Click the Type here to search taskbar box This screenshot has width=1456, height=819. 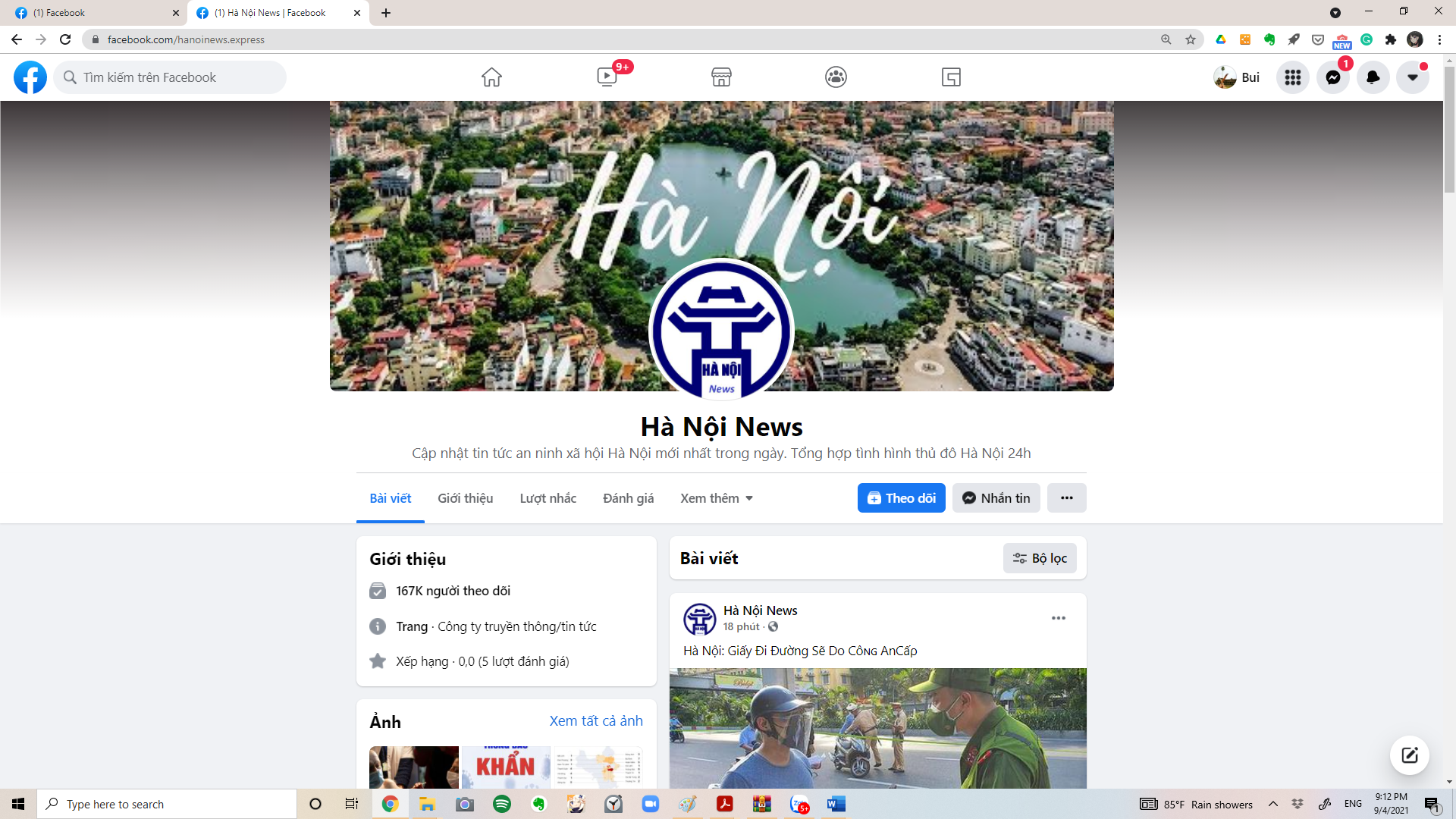point(167,804)
